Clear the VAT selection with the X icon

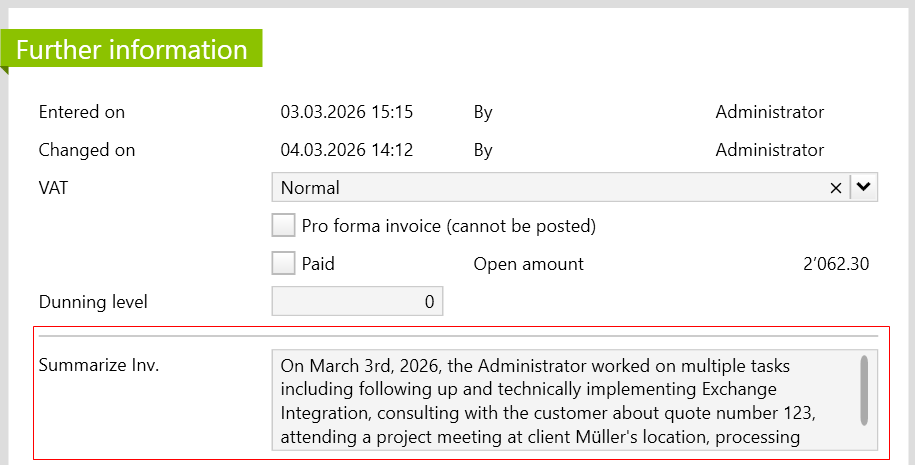836,188
